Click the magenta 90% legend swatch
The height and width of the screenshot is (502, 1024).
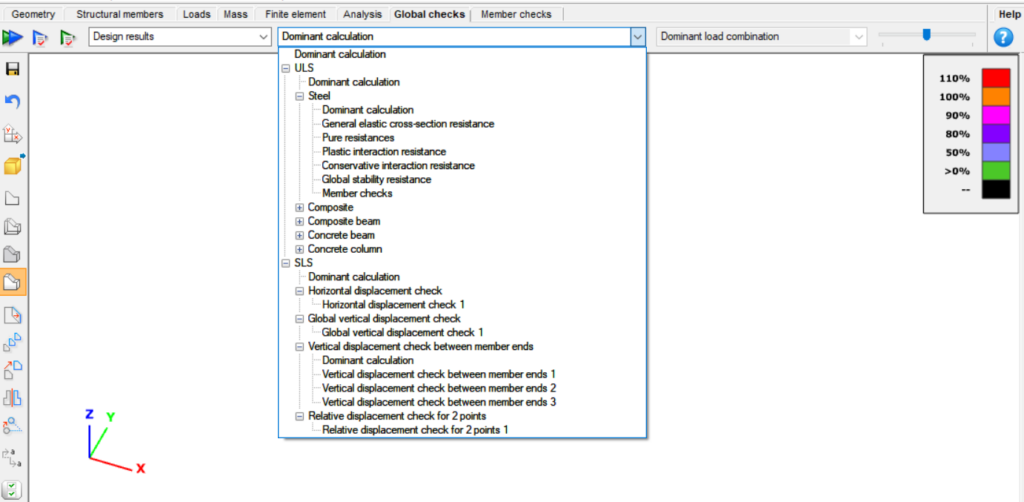point(996,116)
